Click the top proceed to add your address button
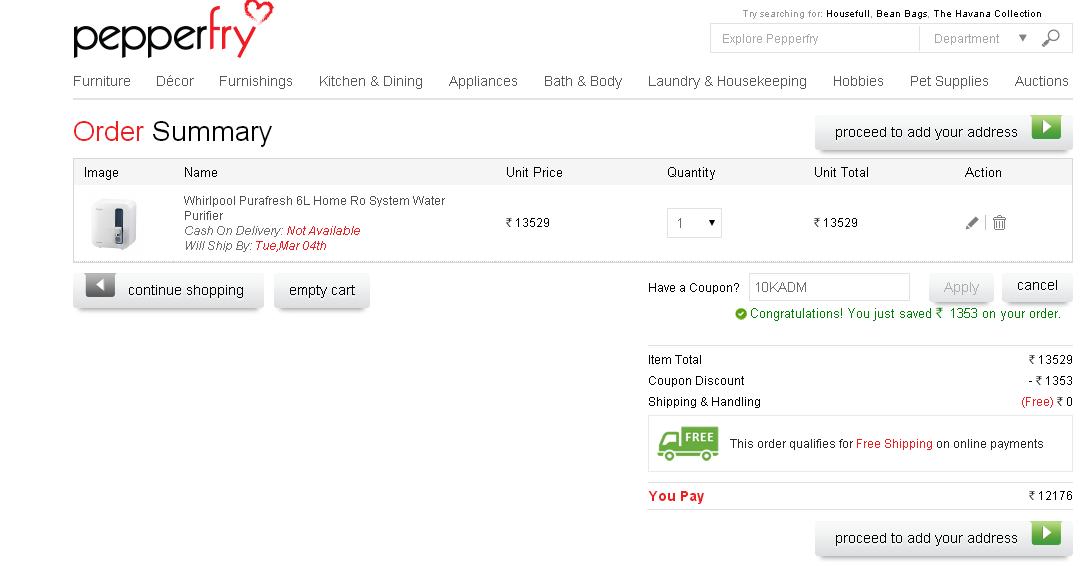Screen dimensions: 1090x567 click(943, 132)
